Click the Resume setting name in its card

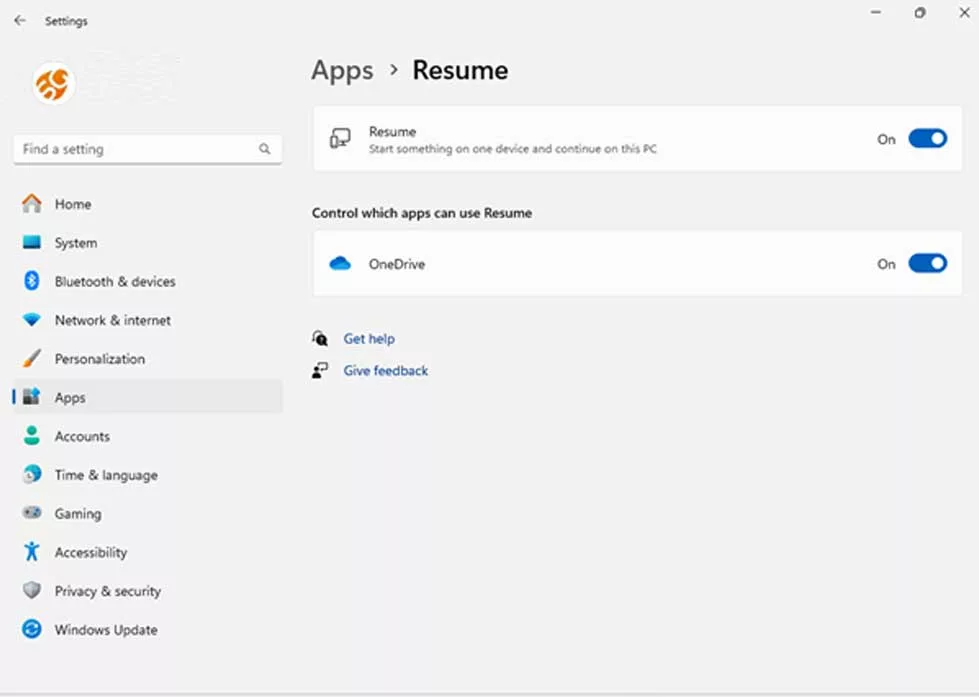pos(392,132)
